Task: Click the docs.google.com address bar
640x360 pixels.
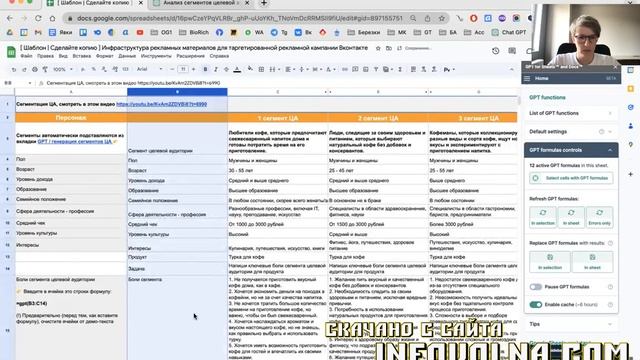Action: 240,18
